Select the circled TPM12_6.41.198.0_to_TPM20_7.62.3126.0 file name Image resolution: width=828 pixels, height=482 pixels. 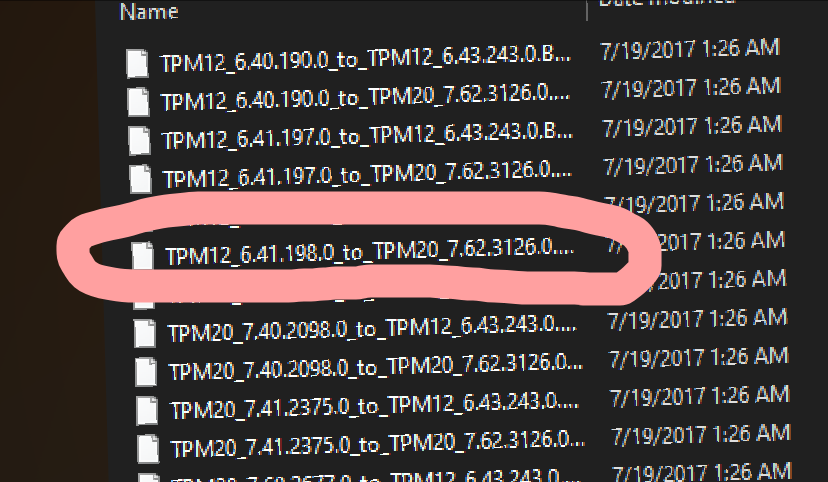click(370, 253)
